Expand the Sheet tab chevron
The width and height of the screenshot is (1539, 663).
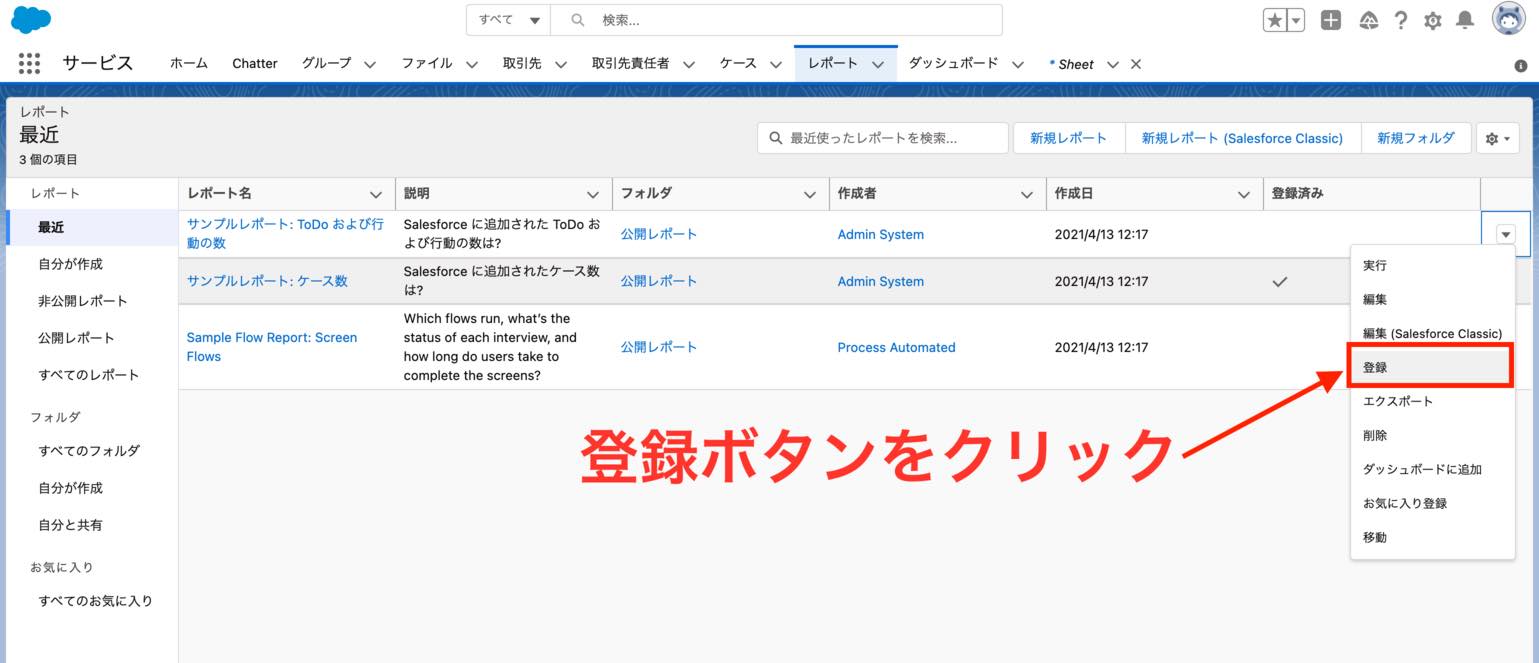click(x=1113, y=64)
